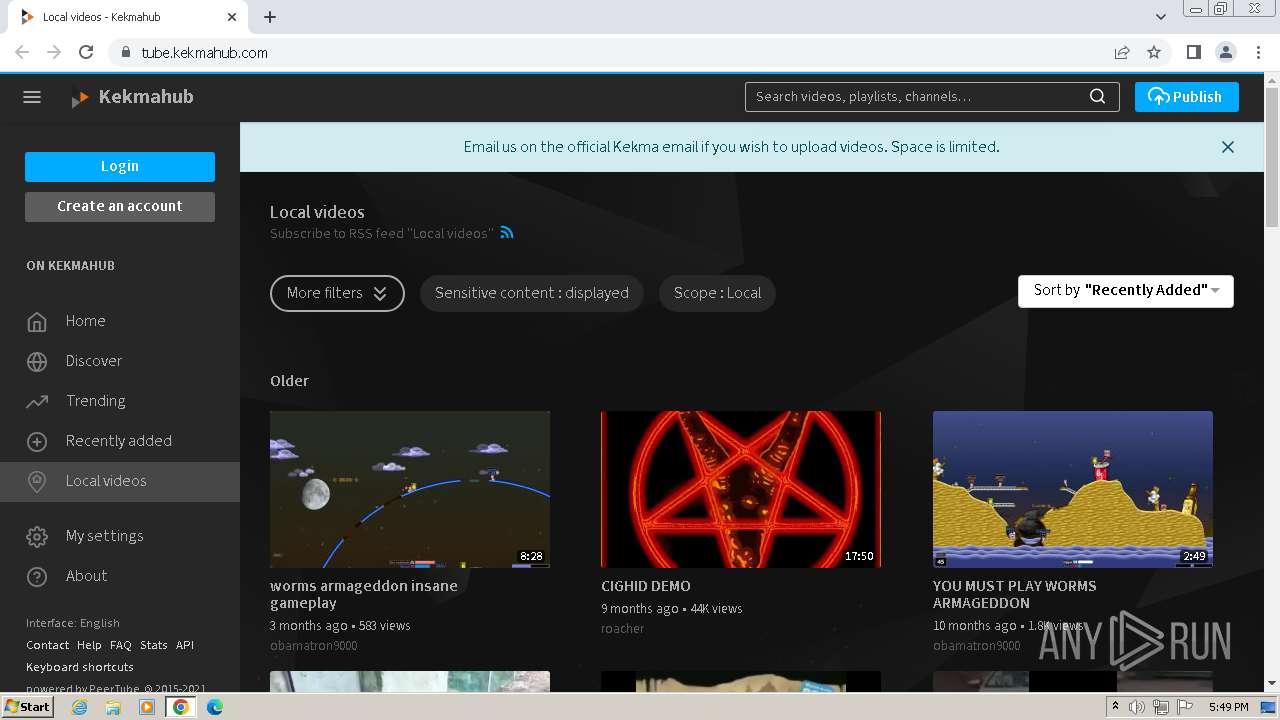1280x720 pixels.
Task: Click YOU MUST PLAY WORMS ARMAGEDDON title
Action: point(1015,595)
